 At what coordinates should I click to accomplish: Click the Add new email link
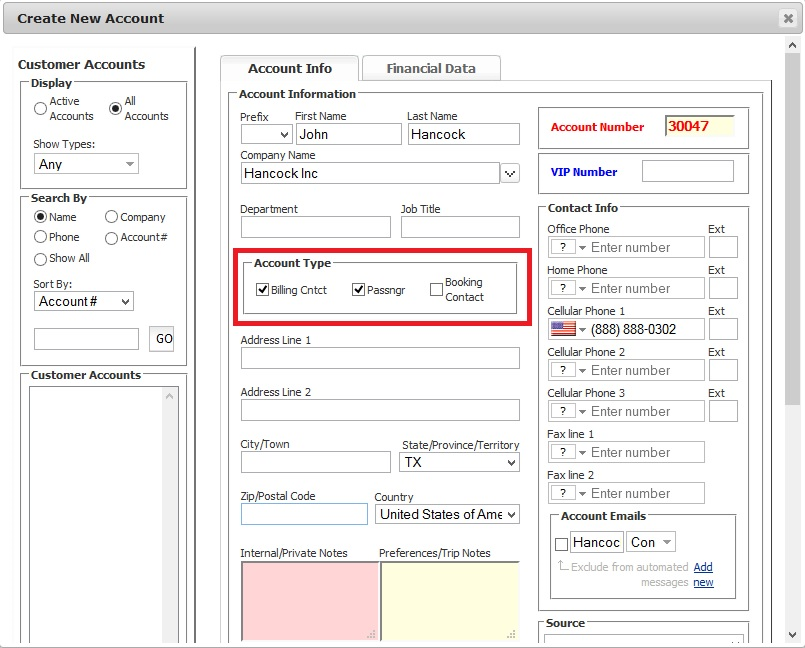tap(703, 575)
